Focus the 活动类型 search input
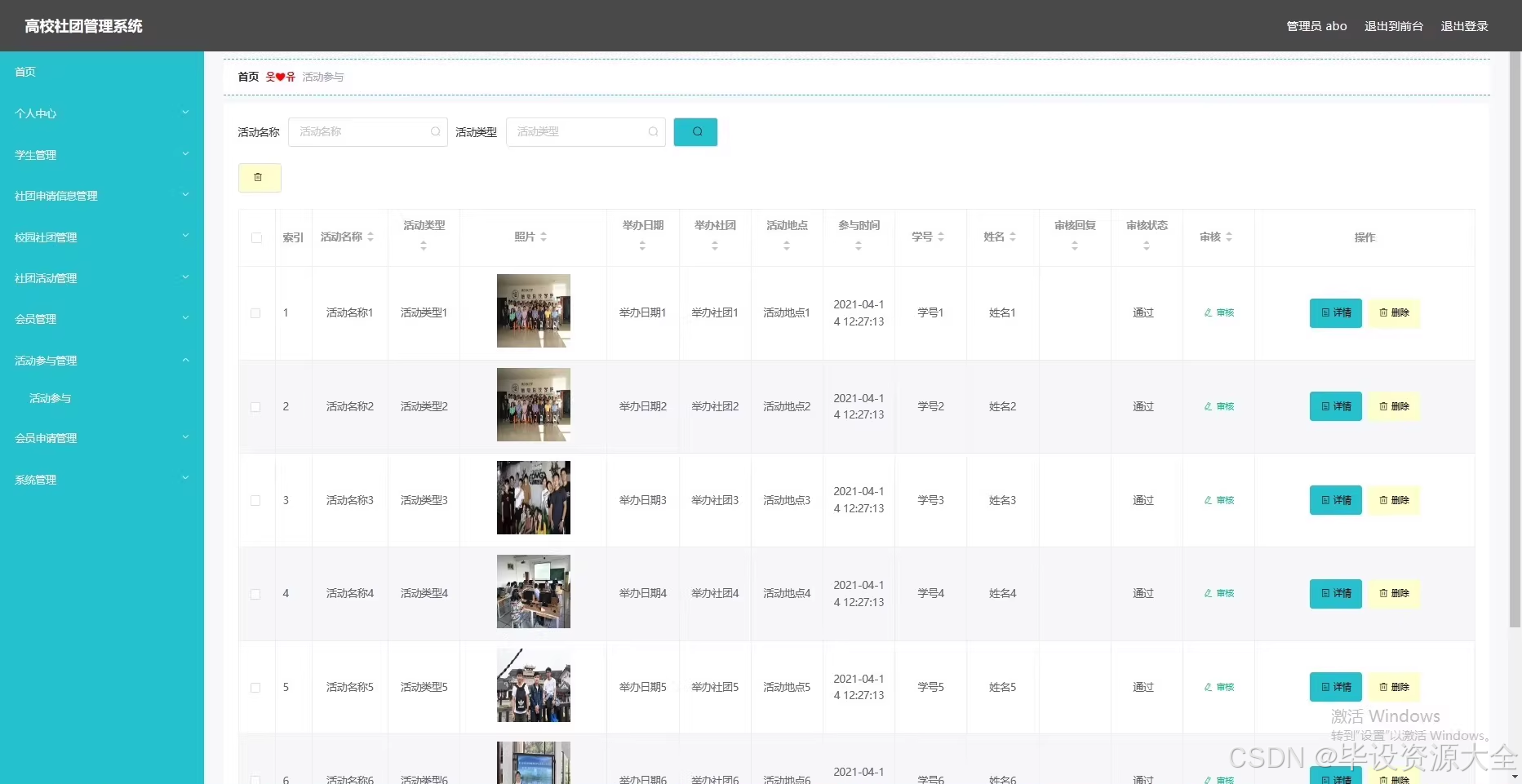 tap(585, 132)
